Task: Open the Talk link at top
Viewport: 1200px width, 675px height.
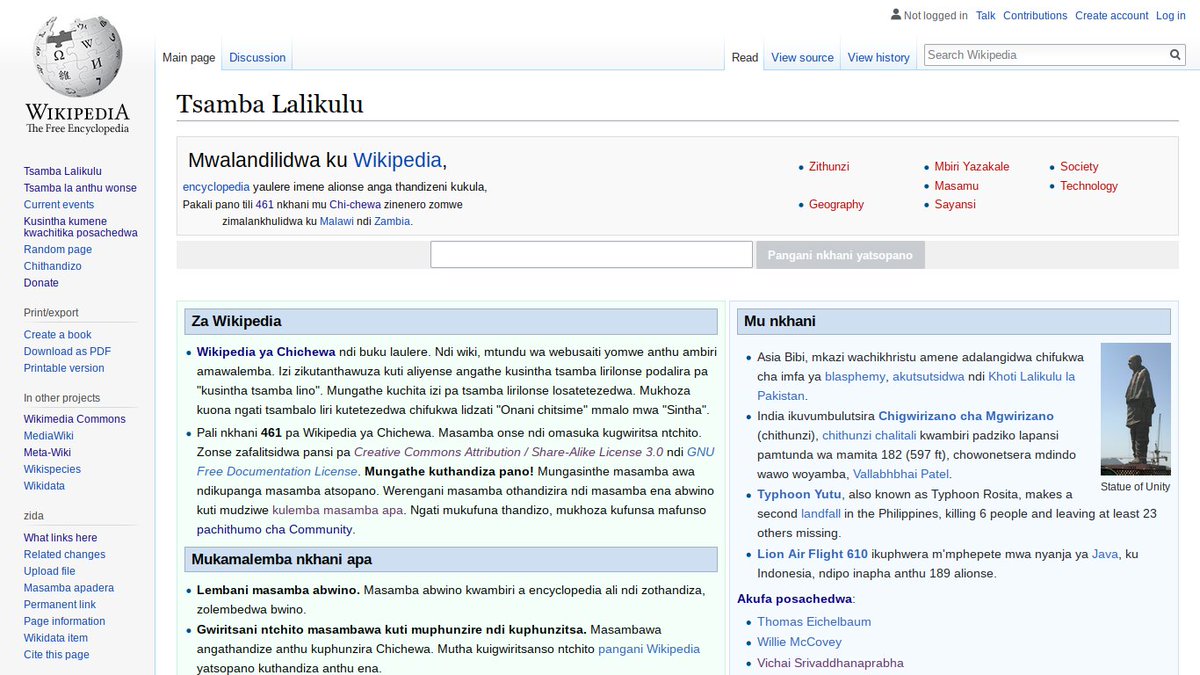Action: pos(986,15)
